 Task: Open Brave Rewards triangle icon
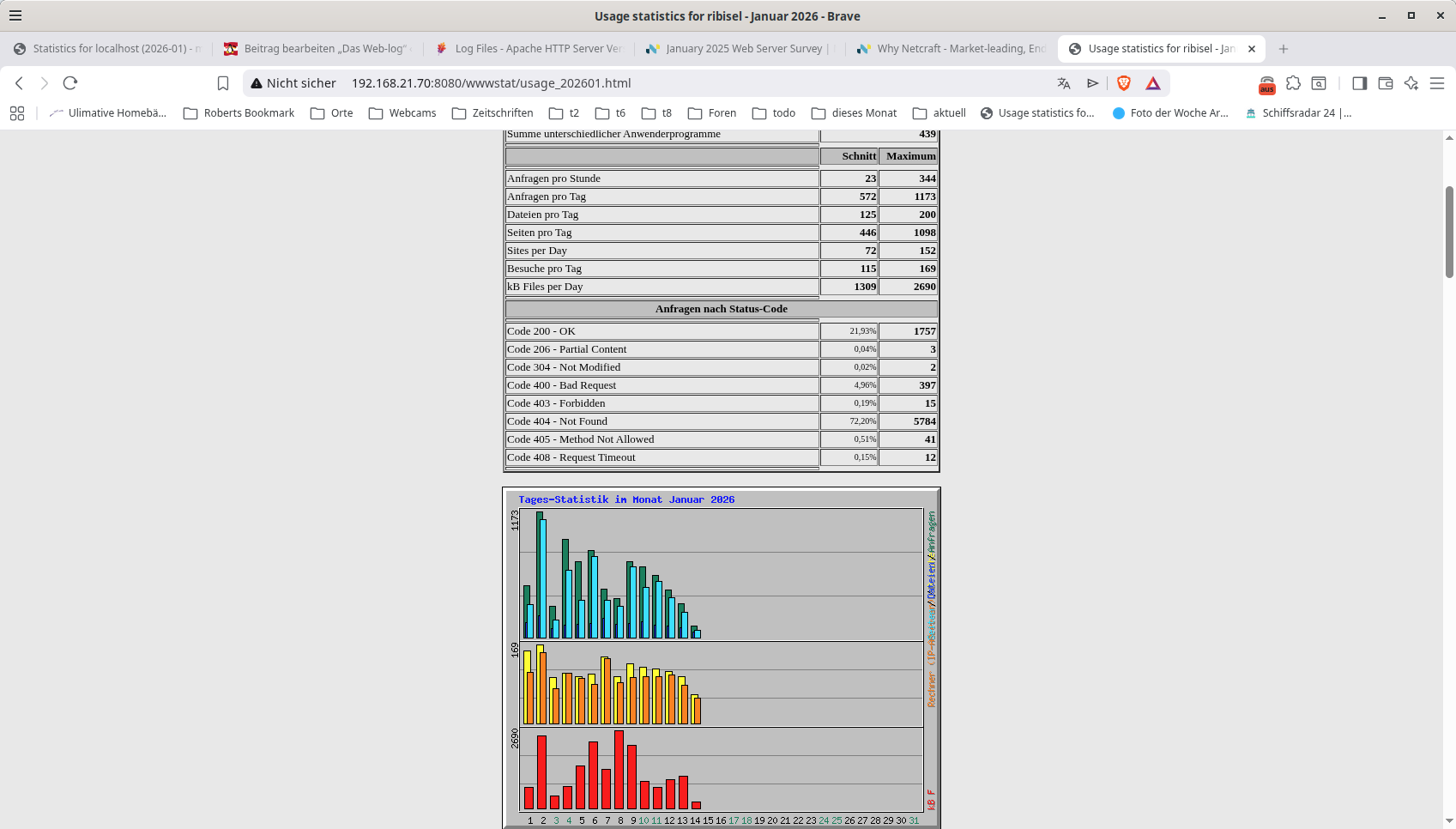pyautogui.click(x=1152, y=83)
